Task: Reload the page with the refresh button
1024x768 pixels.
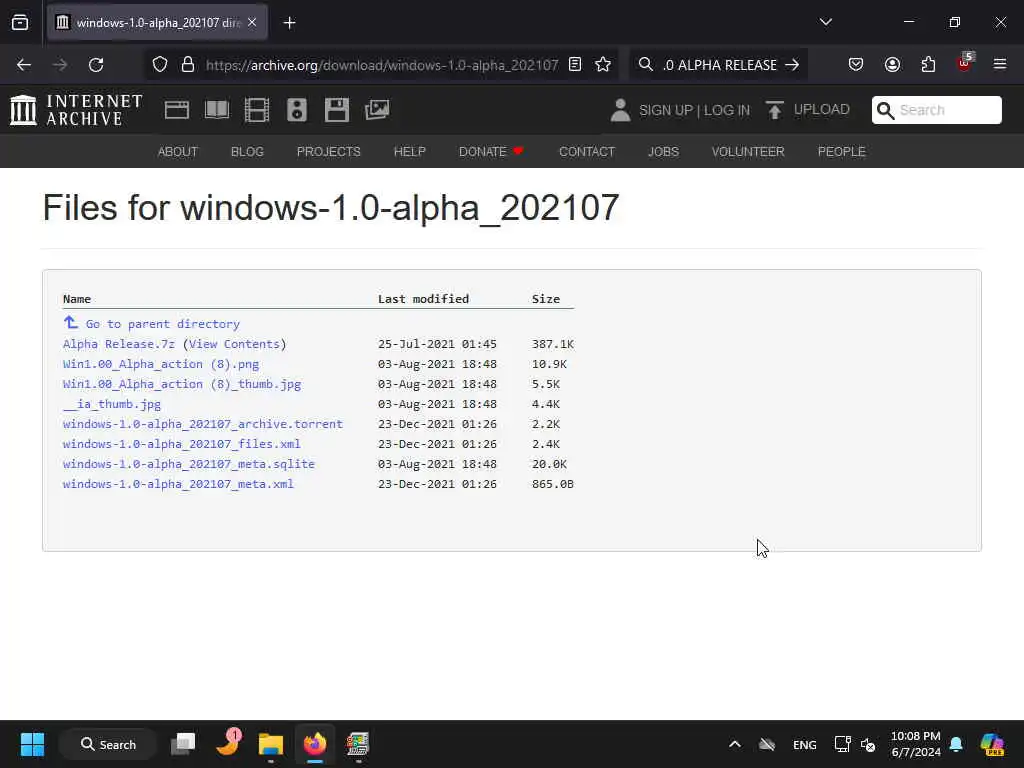Action: (96, 65)
